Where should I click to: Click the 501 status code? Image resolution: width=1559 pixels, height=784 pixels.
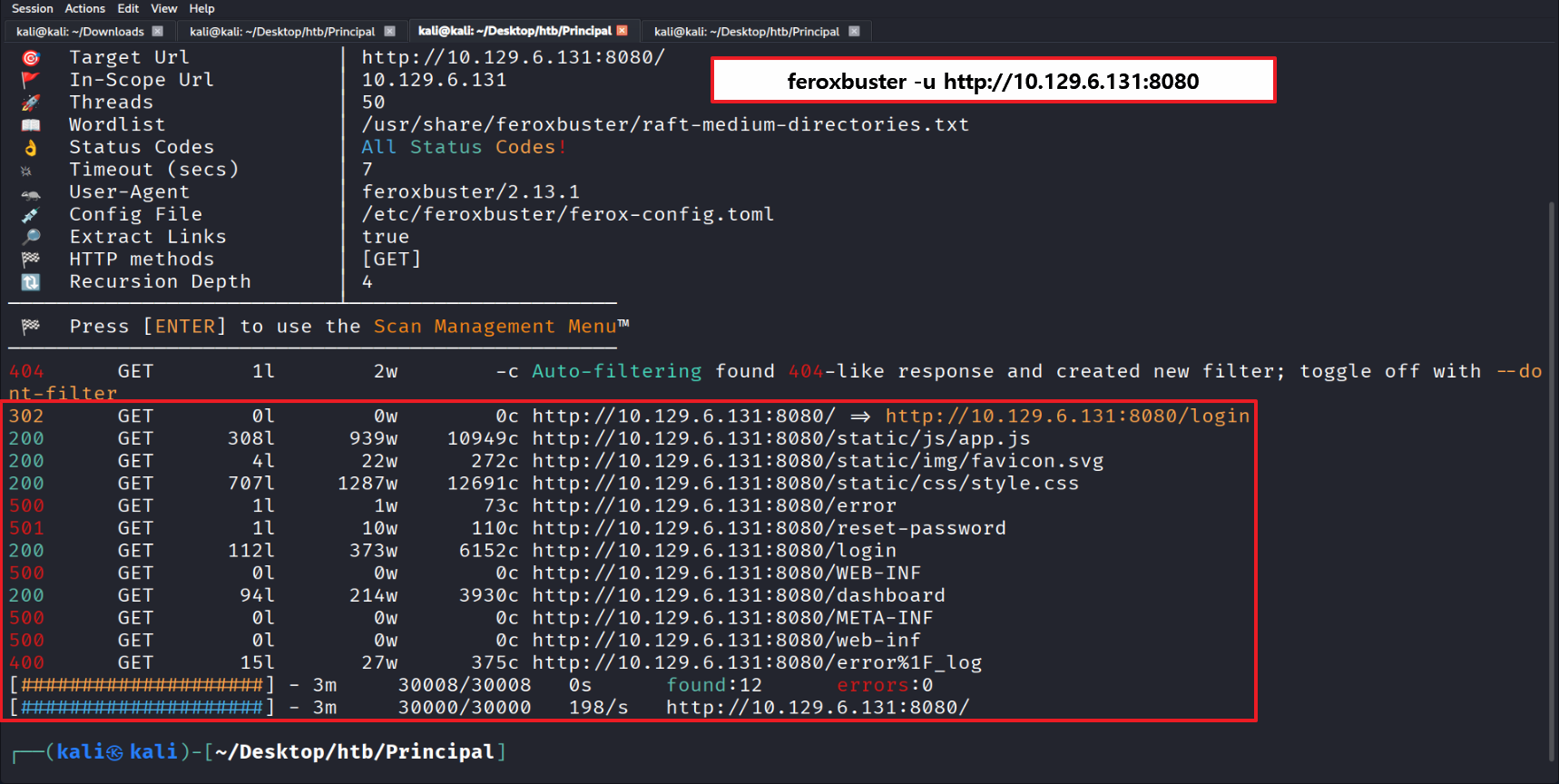tap(26, 528)
